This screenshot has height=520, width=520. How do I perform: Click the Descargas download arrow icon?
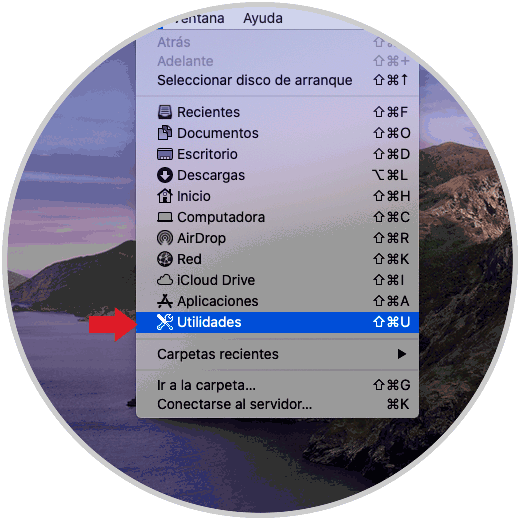point(165,175)
